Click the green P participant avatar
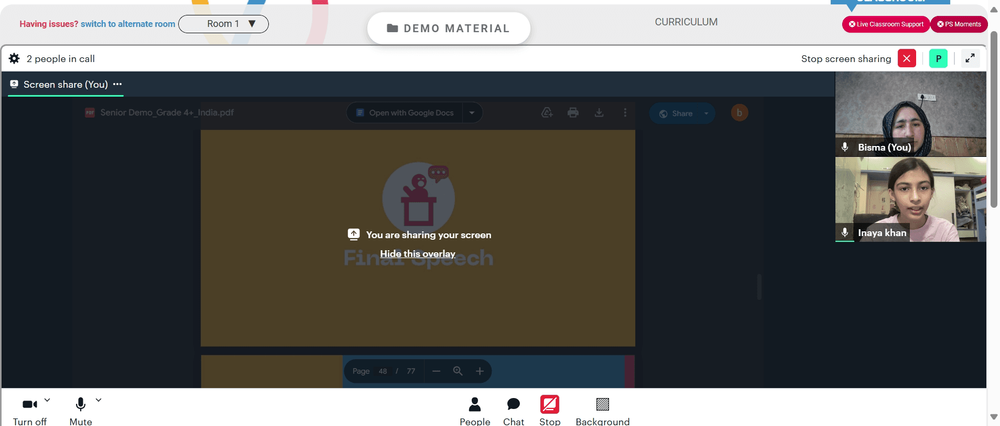This screenshot has height=426, width=1000. point(938,59)
